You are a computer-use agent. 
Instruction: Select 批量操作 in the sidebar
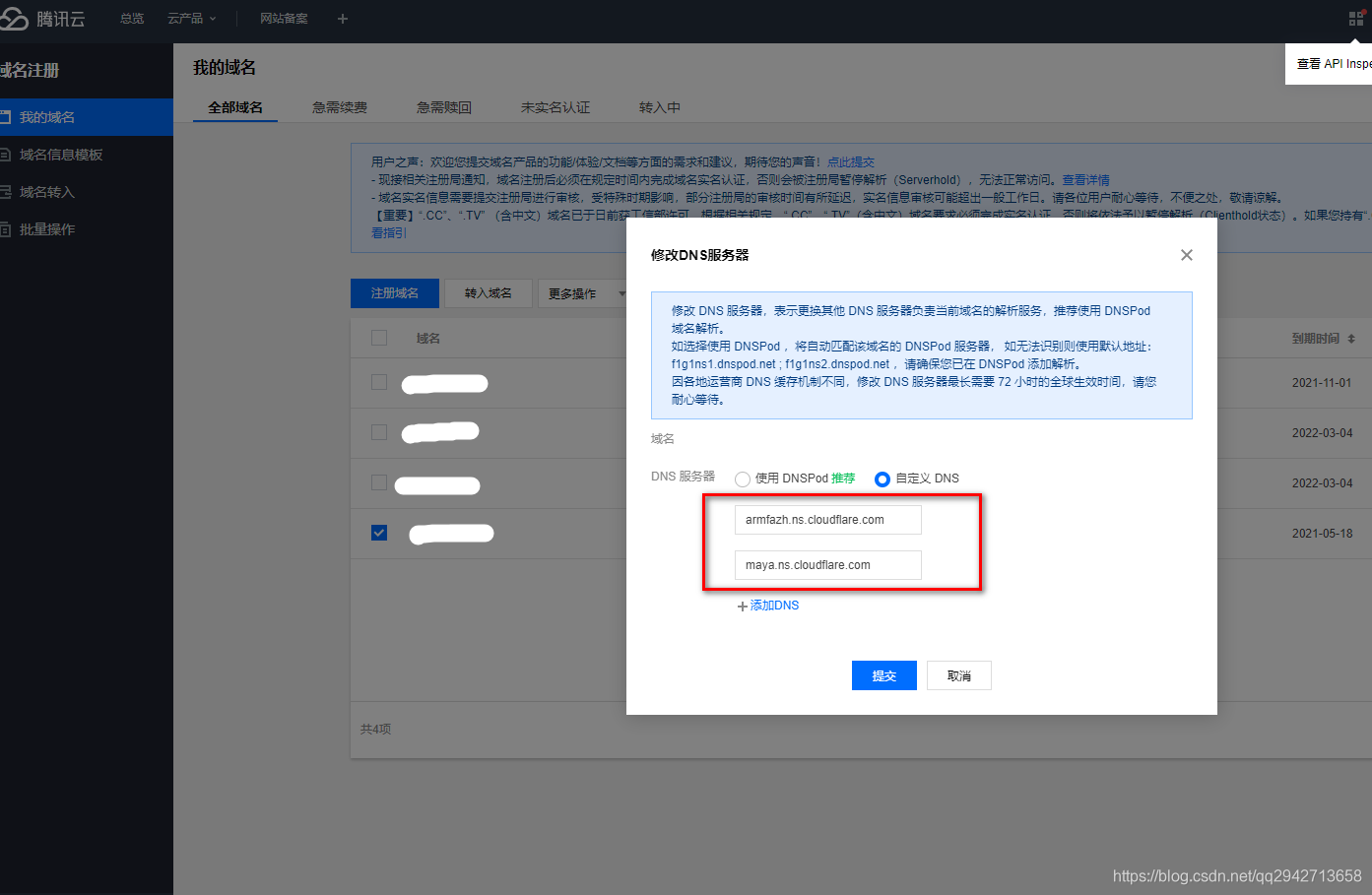click(47, 229)
